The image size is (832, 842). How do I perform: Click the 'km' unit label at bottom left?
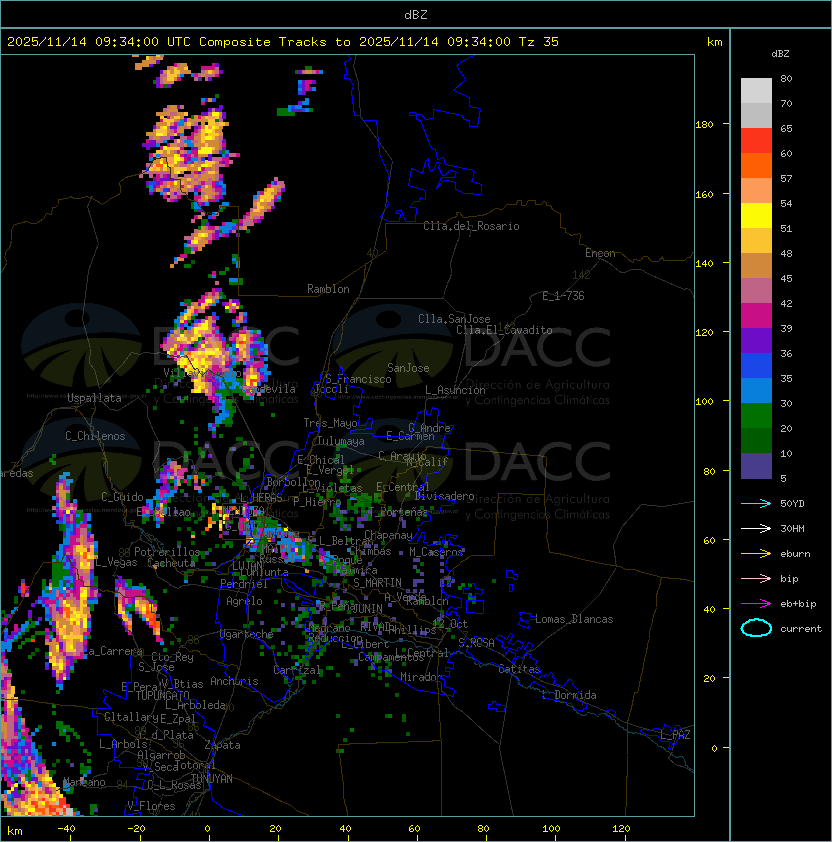[15, 831]
